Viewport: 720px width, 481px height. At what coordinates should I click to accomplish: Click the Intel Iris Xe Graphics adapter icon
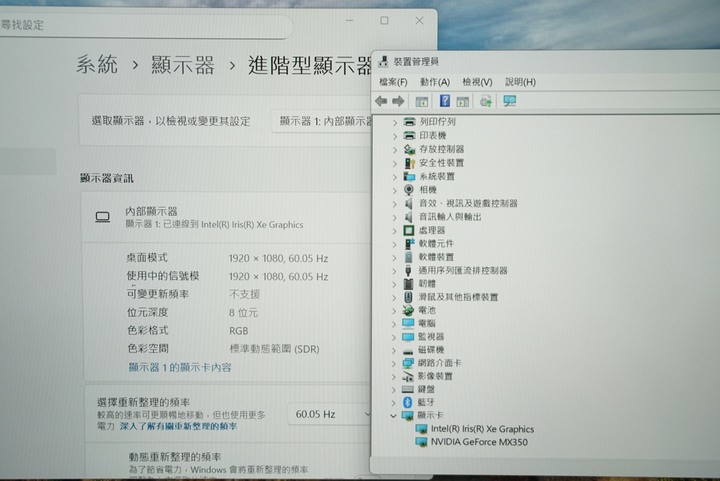point(421,429)
